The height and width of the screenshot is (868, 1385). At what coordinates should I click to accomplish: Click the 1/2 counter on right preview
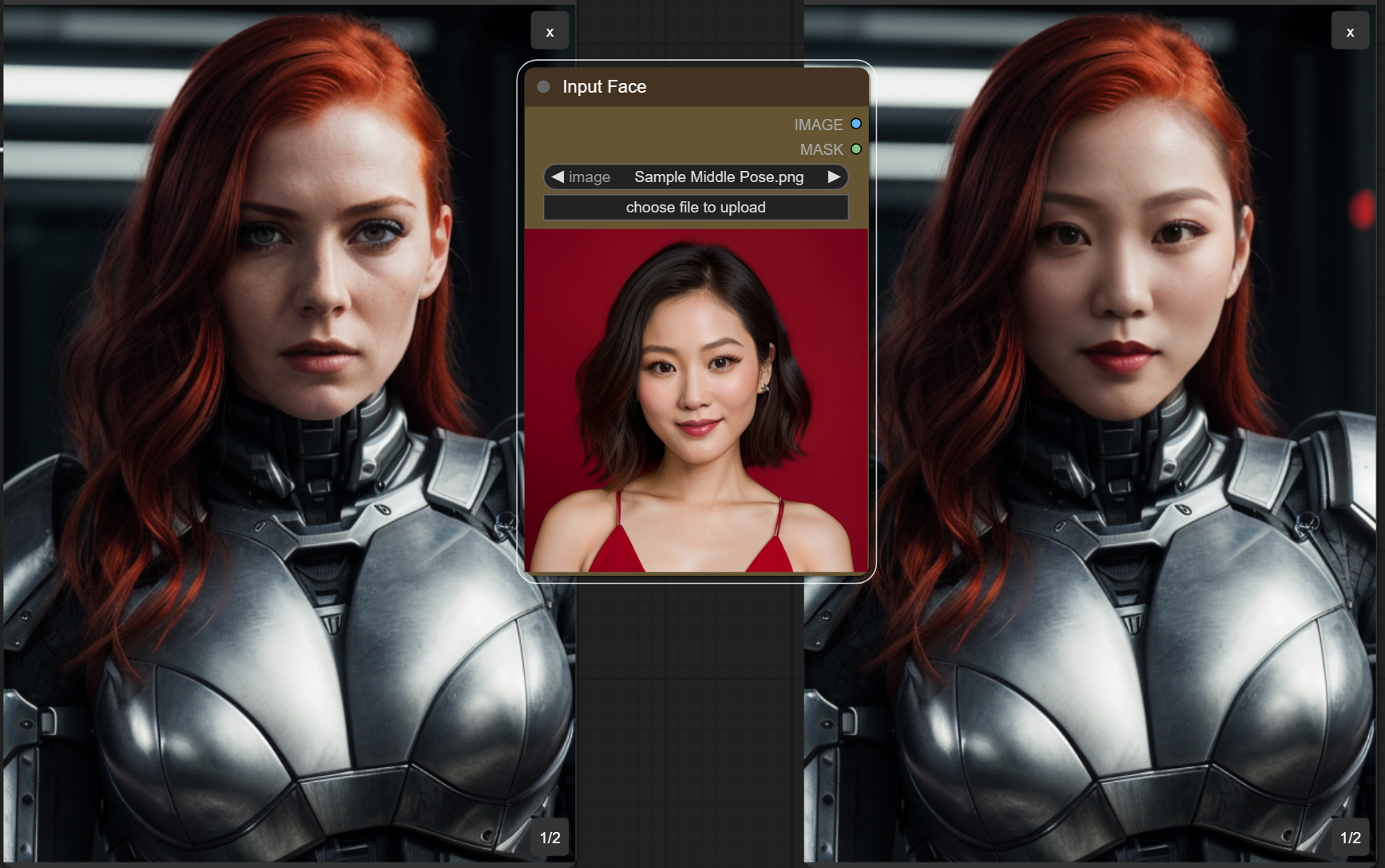point(1350,838)
